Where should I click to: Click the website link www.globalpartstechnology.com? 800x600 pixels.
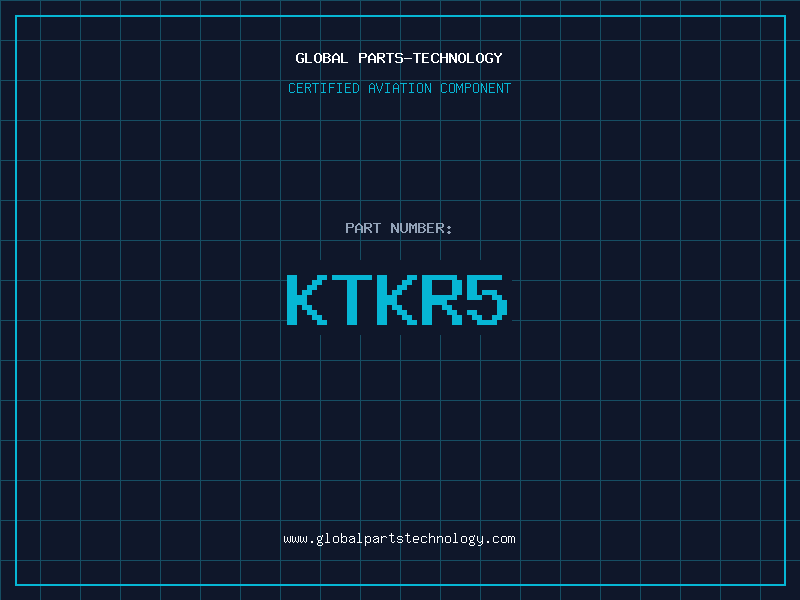[399, 538]
